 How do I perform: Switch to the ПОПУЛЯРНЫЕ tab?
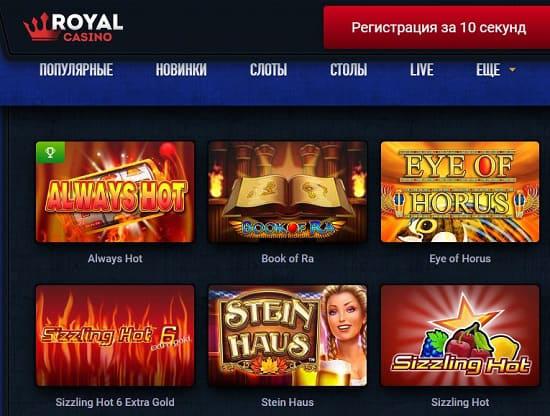tap(76, 70)
